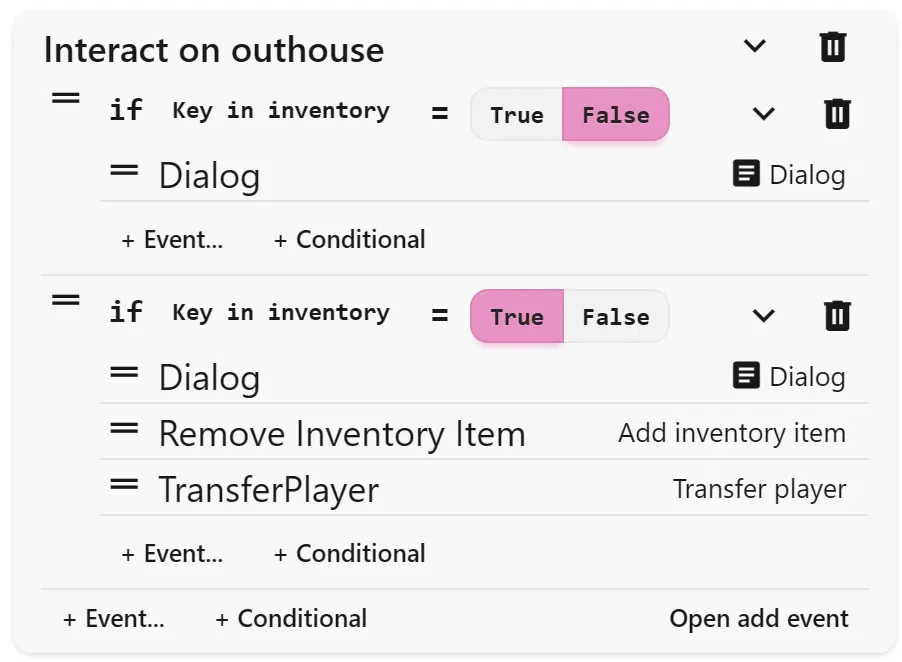The height and width of the screenshot is (662, 902).
Task: Click Open add event at bottom
Action: [x=758, y=619]
